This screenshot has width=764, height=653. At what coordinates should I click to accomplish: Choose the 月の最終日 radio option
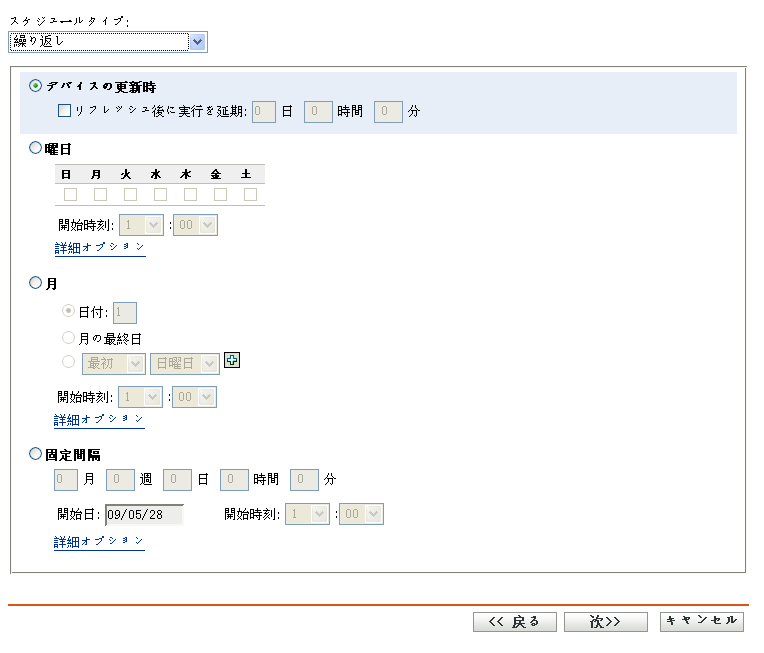pos(68,337)
